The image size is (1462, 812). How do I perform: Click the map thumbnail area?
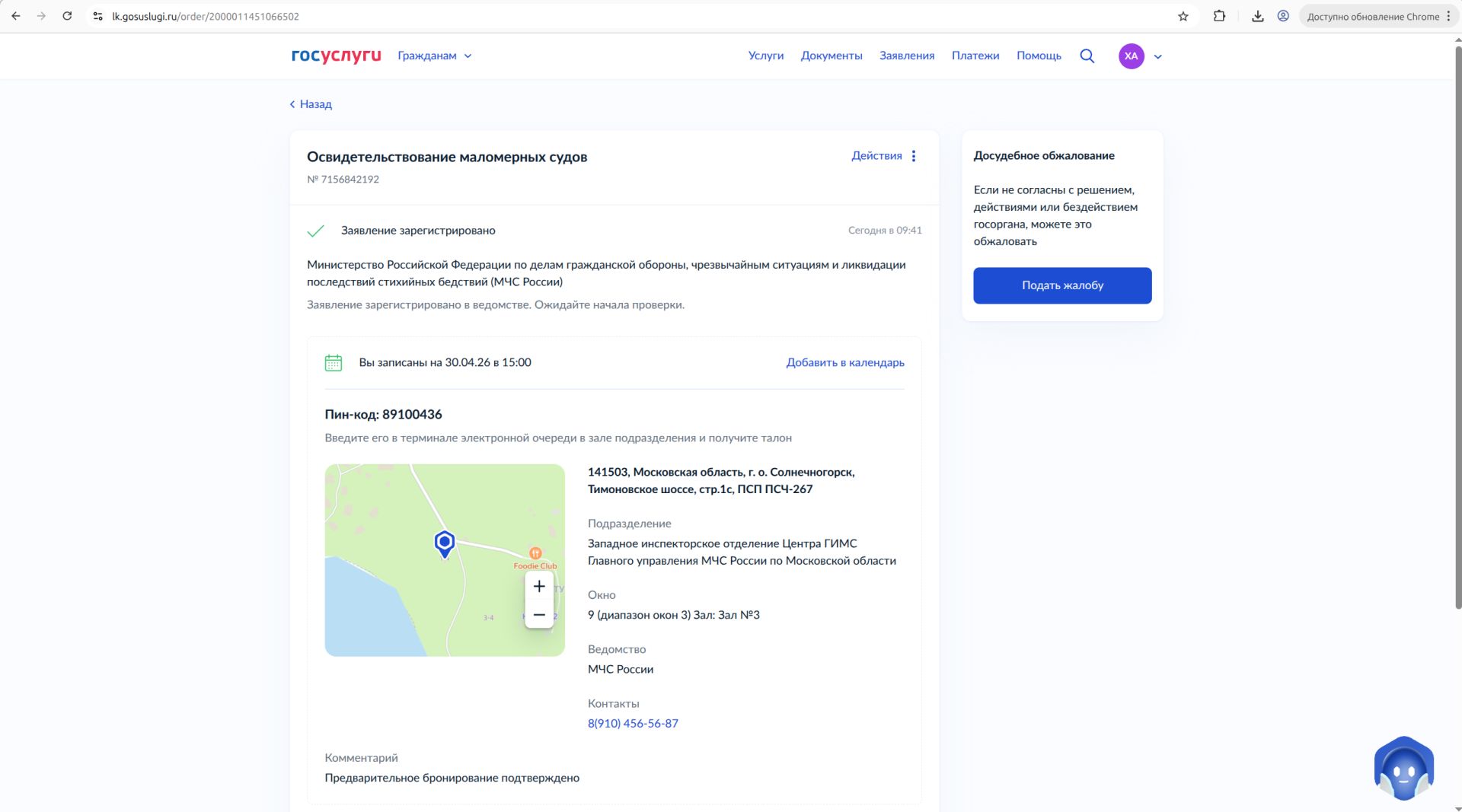click(x=445, y=560)
